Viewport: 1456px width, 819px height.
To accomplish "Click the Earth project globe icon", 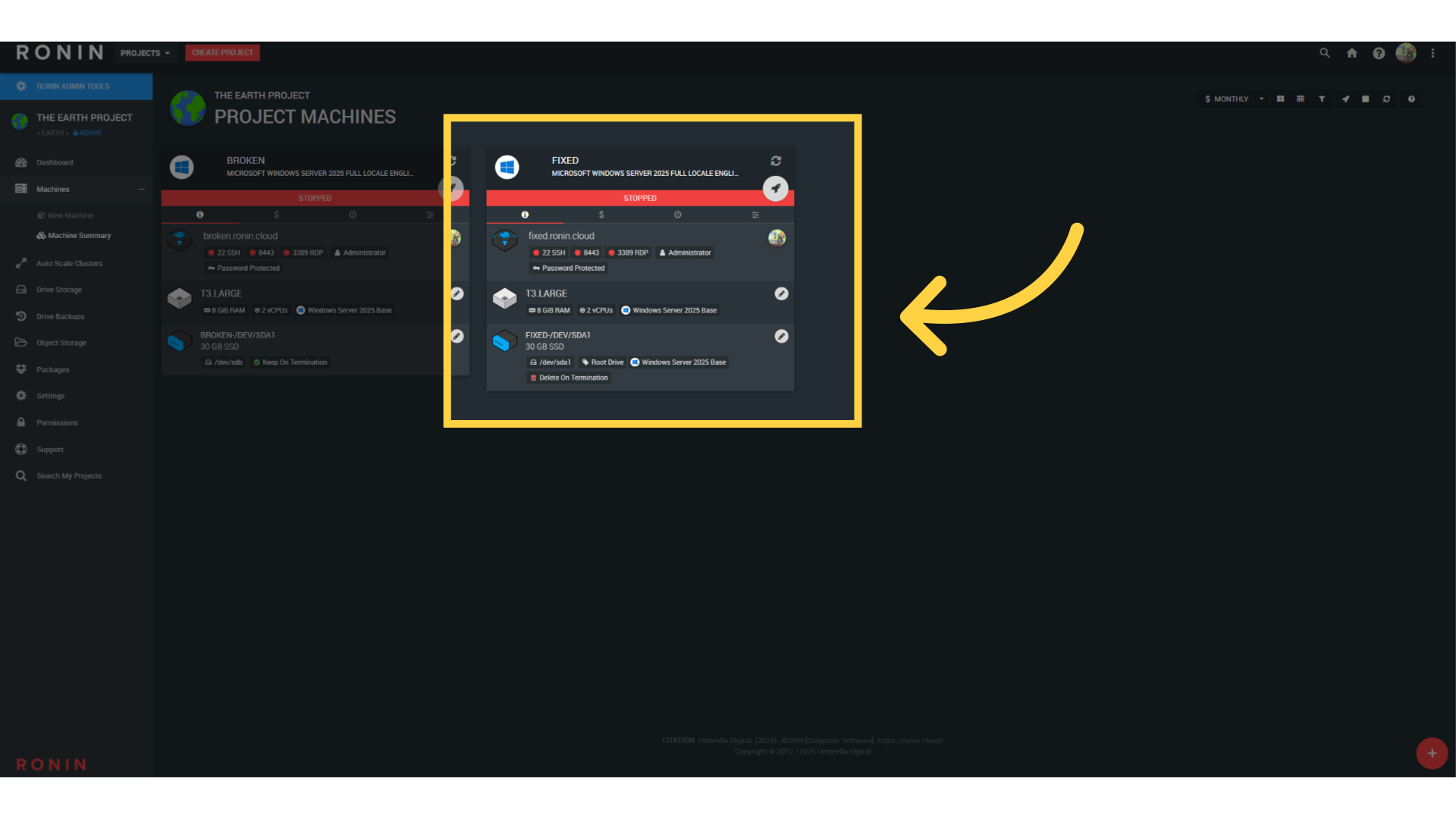I will [188, 108].
